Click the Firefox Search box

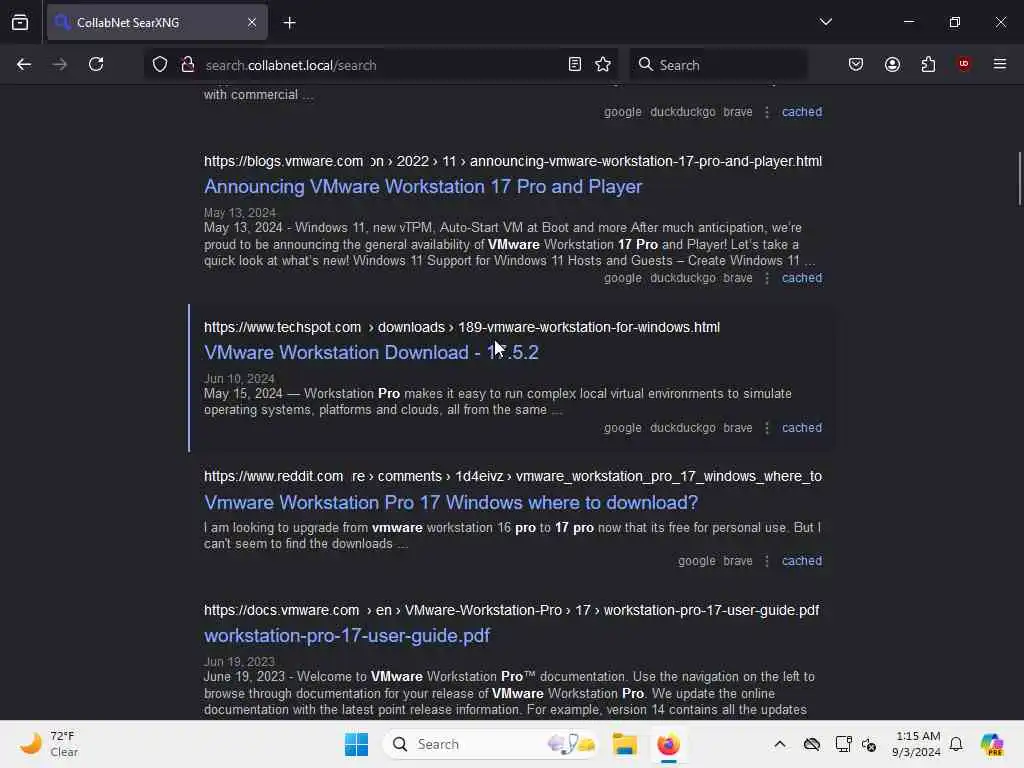click(718, 65)
